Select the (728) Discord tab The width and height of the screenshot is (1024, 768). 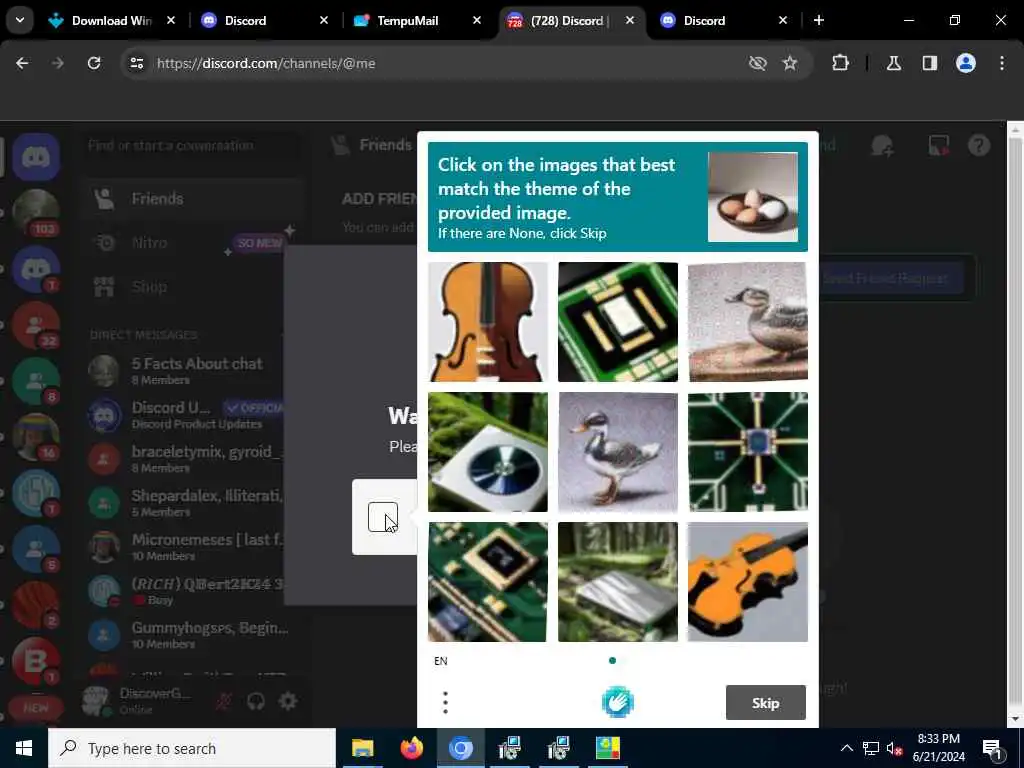point(569,20)
